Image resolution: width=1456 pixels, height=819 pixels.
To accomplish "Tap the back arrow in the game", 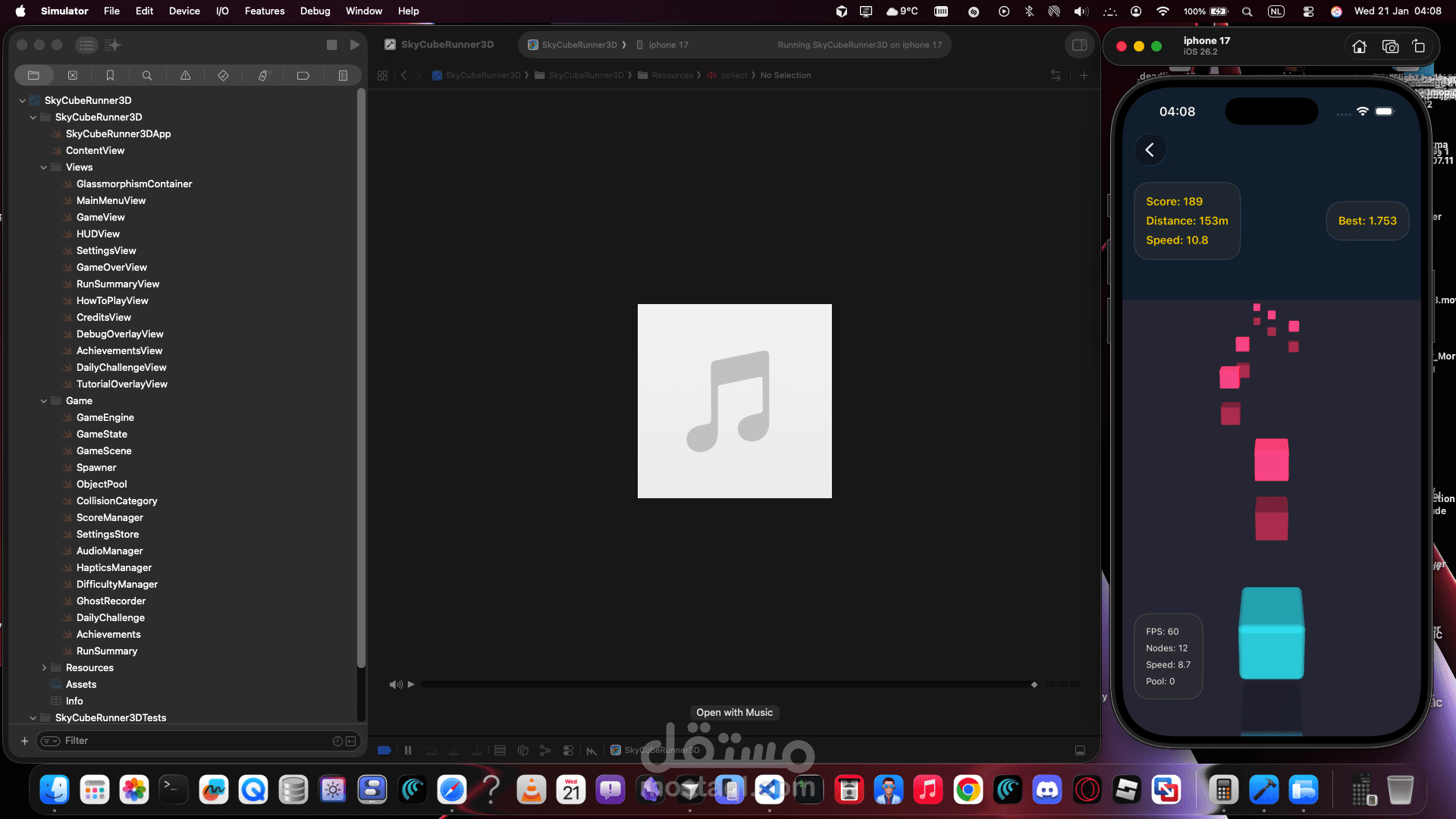I will pyautogui.click(x=1150, y=150).
